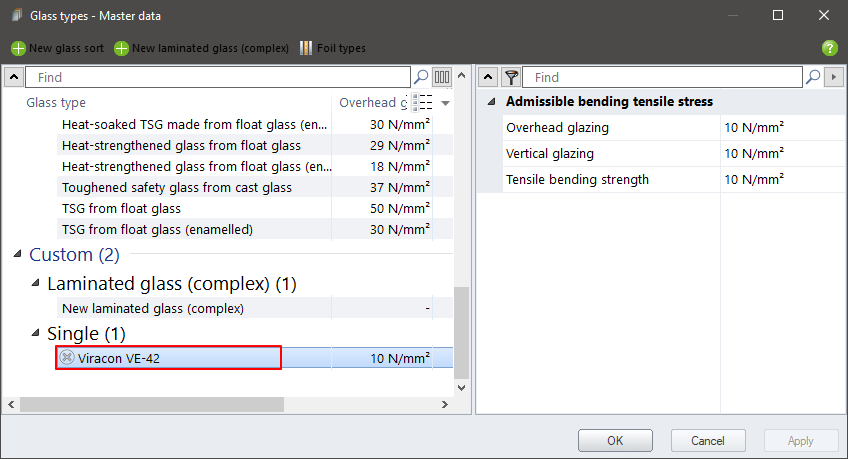Click the New glass sort plus icon

(x=18, y=48)
